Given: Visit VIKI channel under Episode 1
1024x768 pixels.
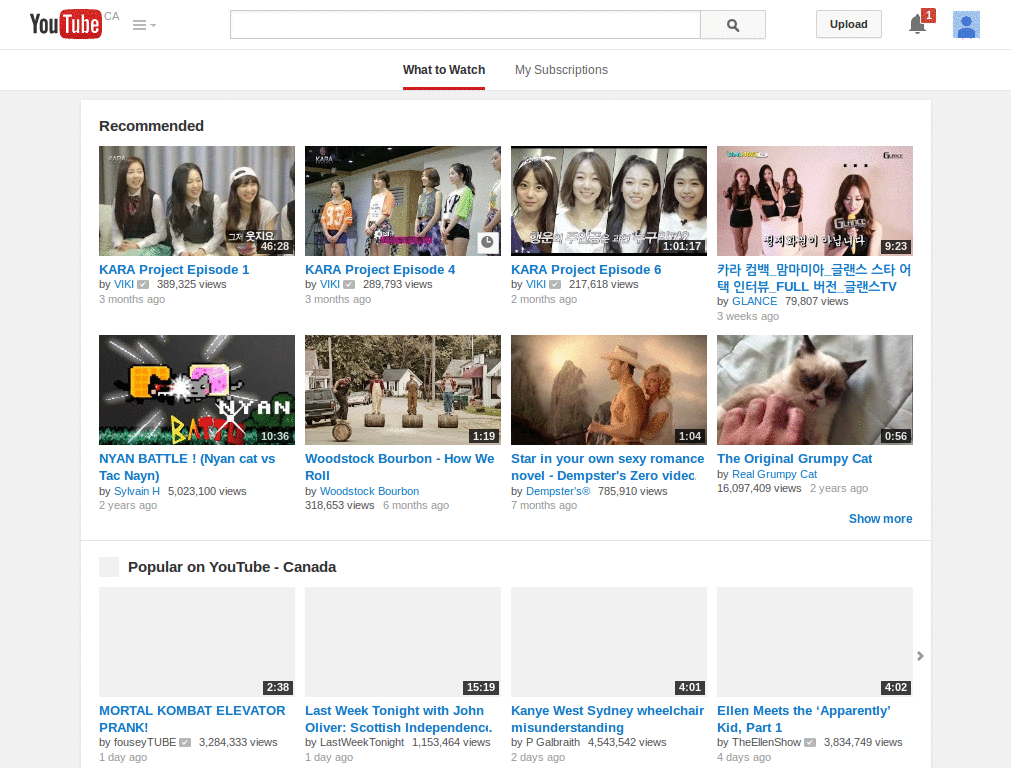Looking at the screenshot, I should pyautogui.click(x=123, y=285).
